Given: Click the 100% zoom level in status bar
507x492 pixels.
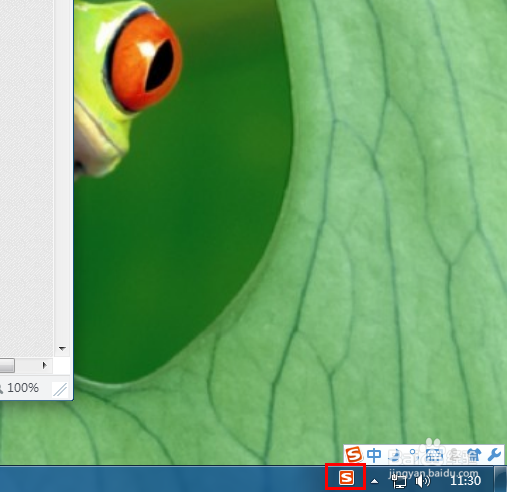Looking at the screenshot, I should 23,388.
